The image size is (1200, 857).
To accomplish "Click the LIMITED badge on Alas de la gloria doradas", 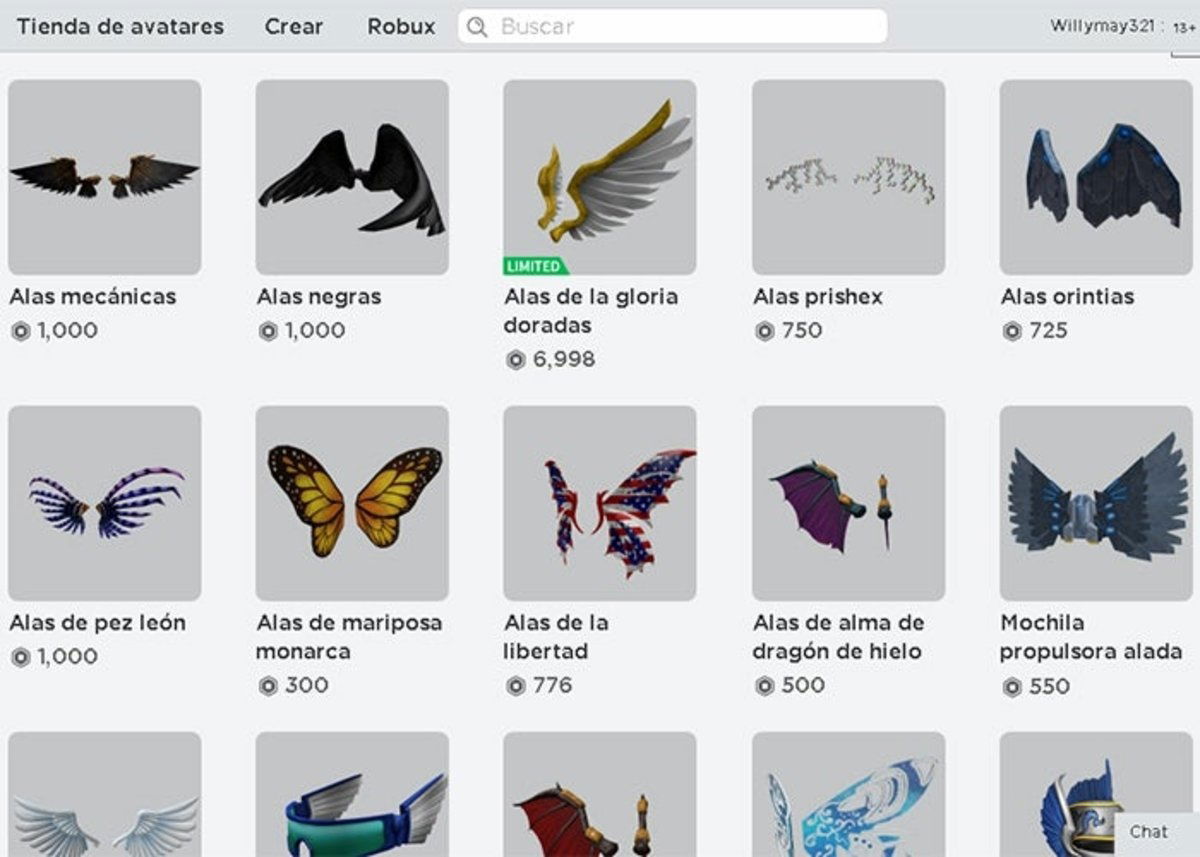I will [x=533, y=267].
